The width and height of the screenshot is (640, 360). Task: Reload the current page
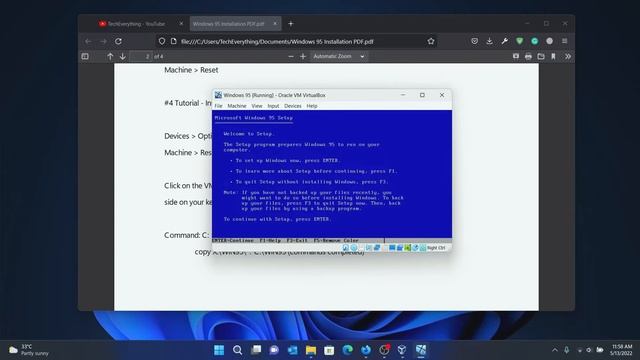[118, 41]
